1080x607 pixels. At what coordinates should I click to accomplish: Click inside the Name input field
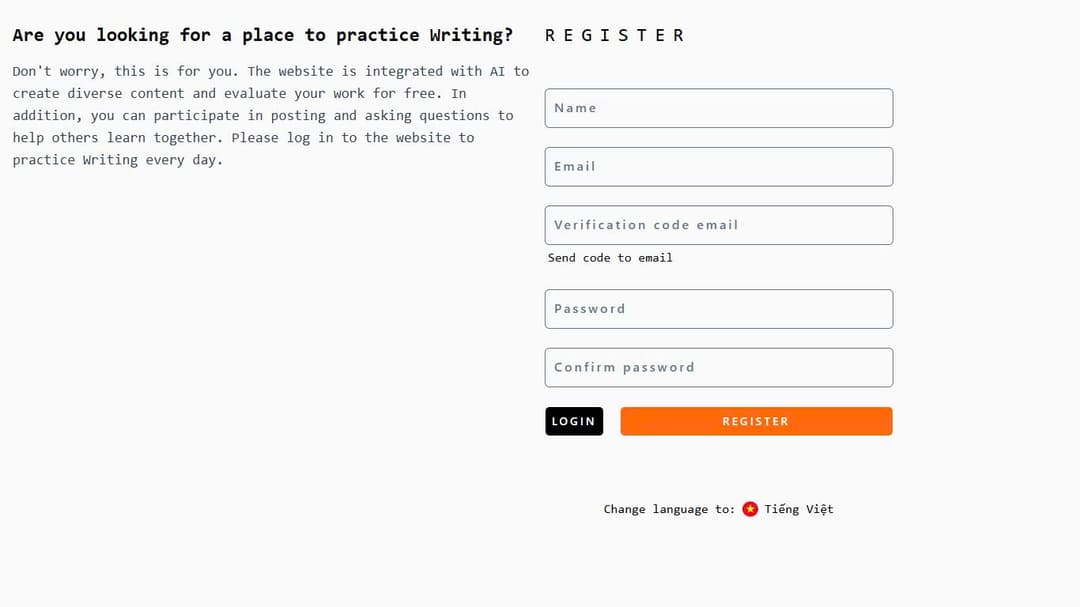[x=718, y=108]
